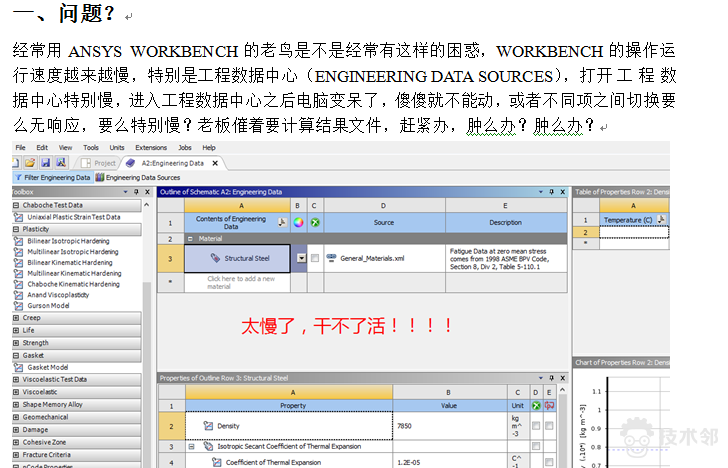Close the A2:Engineering Data tab
The width and height of the screenshot is (728, 468).
click(215, 163)
